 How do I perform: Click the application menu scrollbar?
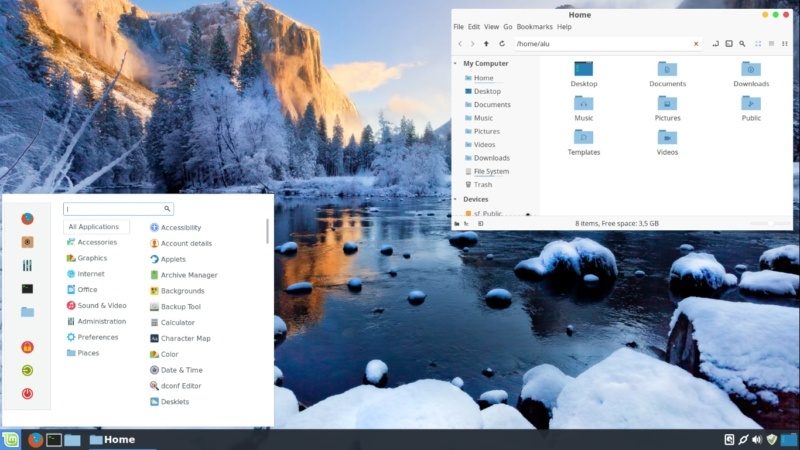pos(267,232)
